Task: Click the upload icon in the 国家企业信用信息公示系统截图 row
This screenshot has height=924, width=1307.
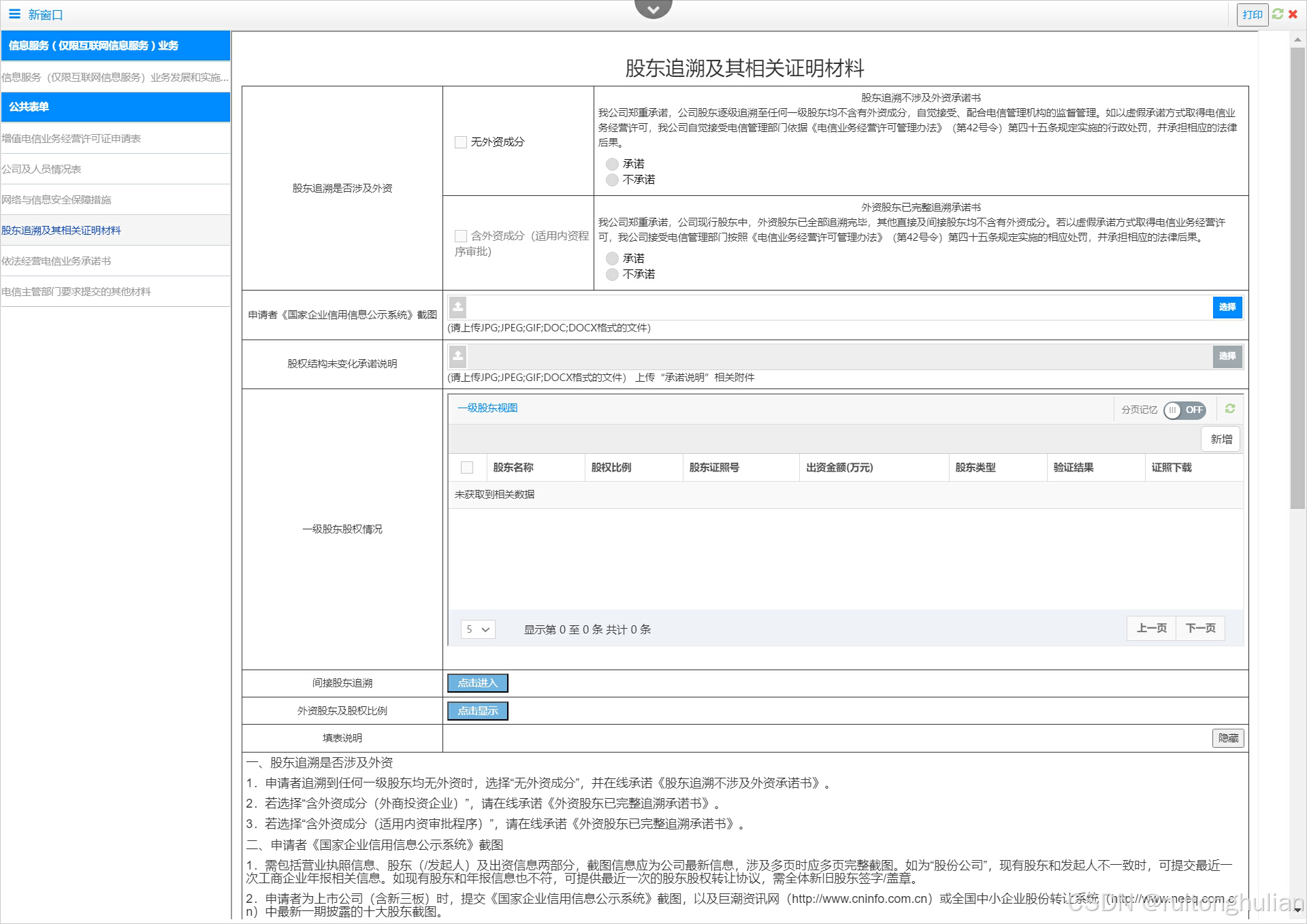Action: click(x=458, y=307)
